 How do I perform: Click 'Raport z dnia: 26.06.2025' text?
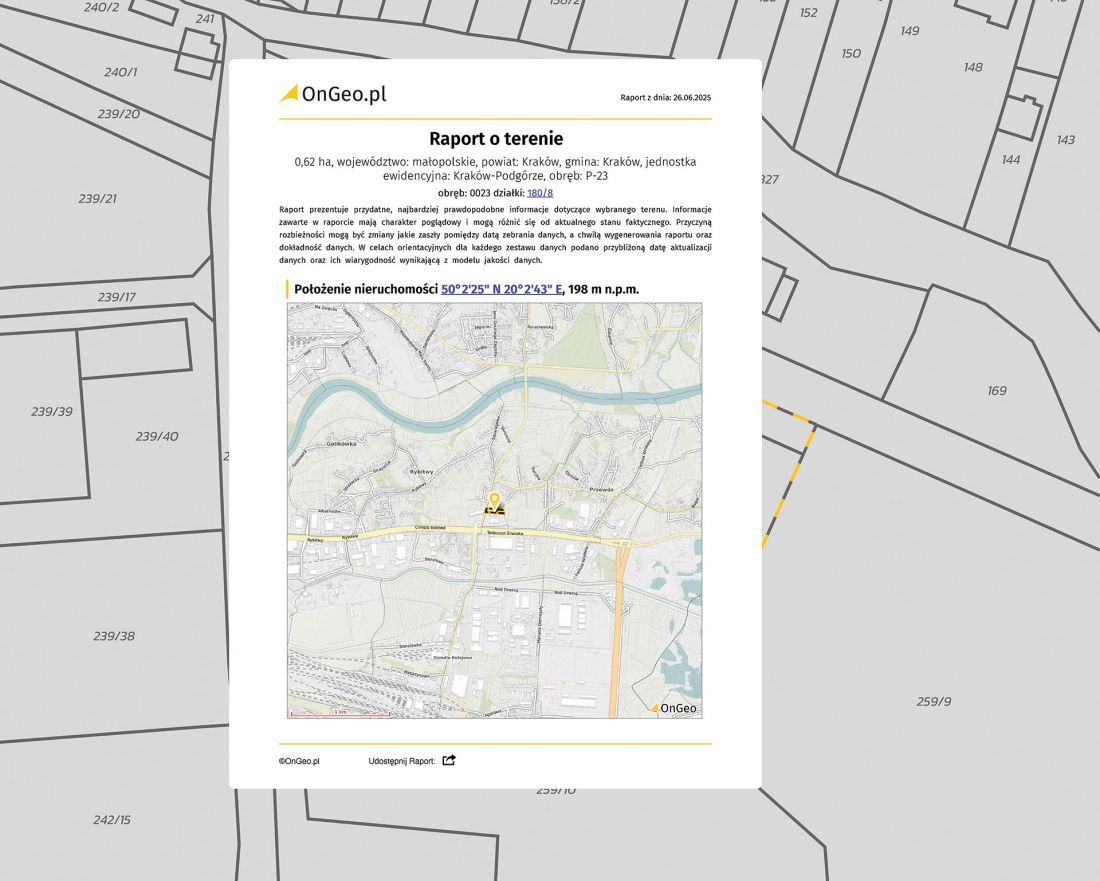click(x=666, y=97)
